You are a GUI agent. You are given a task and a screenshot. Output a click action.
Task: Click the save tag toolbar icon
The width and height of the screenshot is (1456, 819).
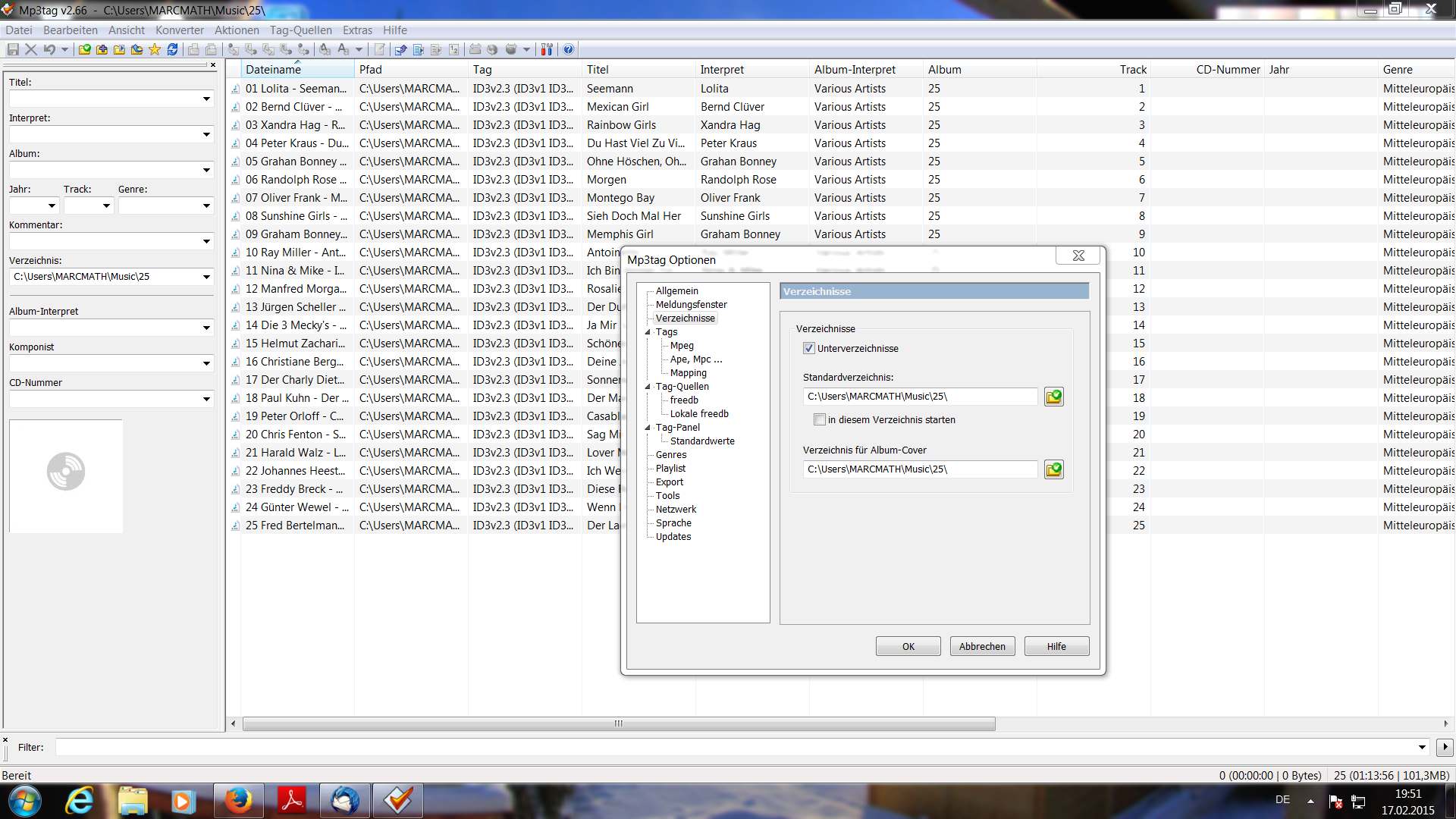tap(13, 49)
